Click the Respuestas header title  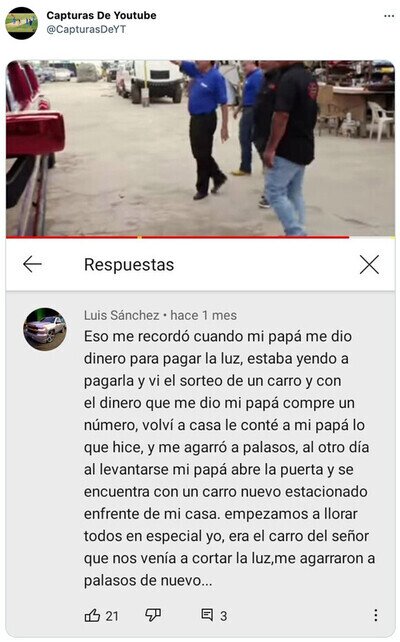129,264
